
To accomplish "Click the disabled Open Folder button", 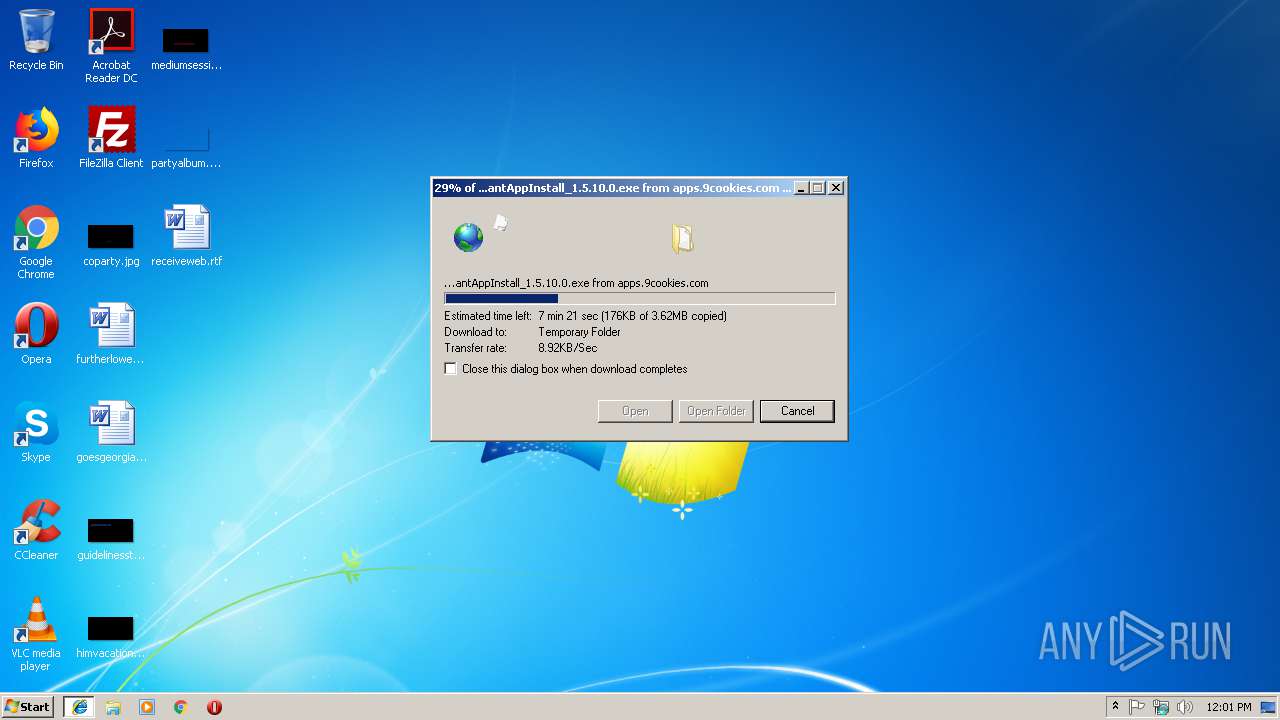I will click(716, 411).
